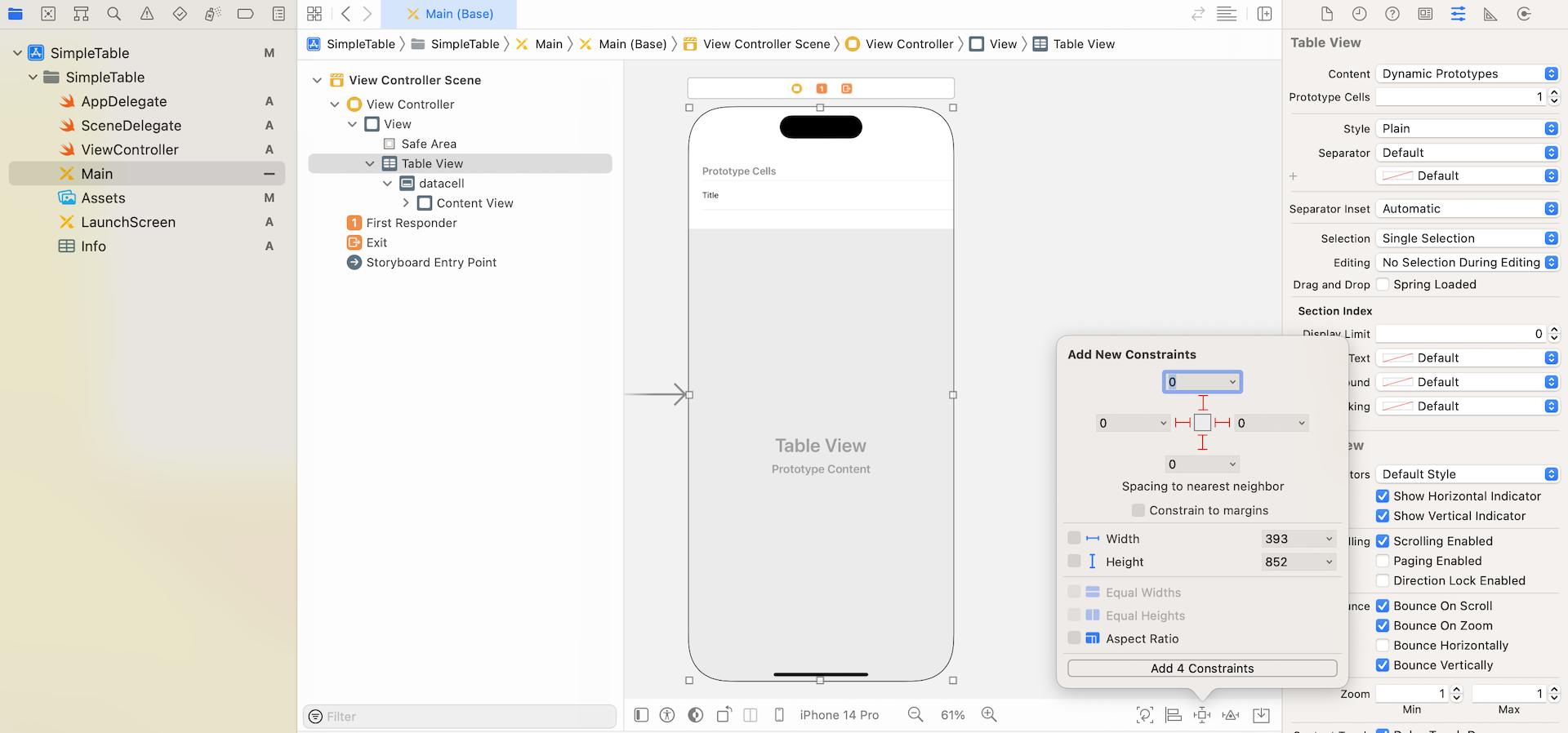The image size is (1568, 733).
Task: Open the Symbol navigator icon
Action: point(81,14)
